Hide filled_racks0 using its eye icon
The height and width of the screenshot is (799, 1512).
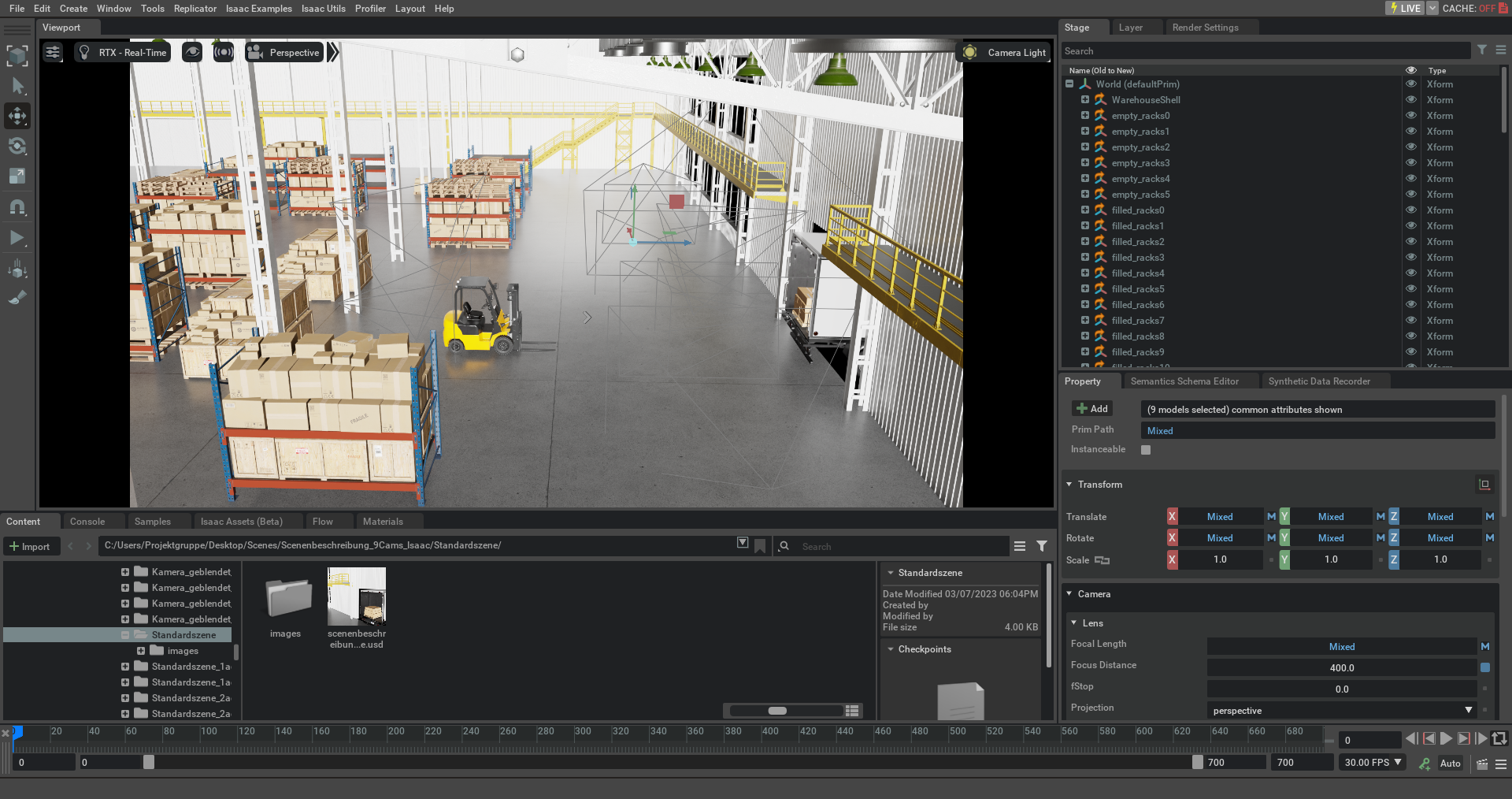(x=1410, y=210)
